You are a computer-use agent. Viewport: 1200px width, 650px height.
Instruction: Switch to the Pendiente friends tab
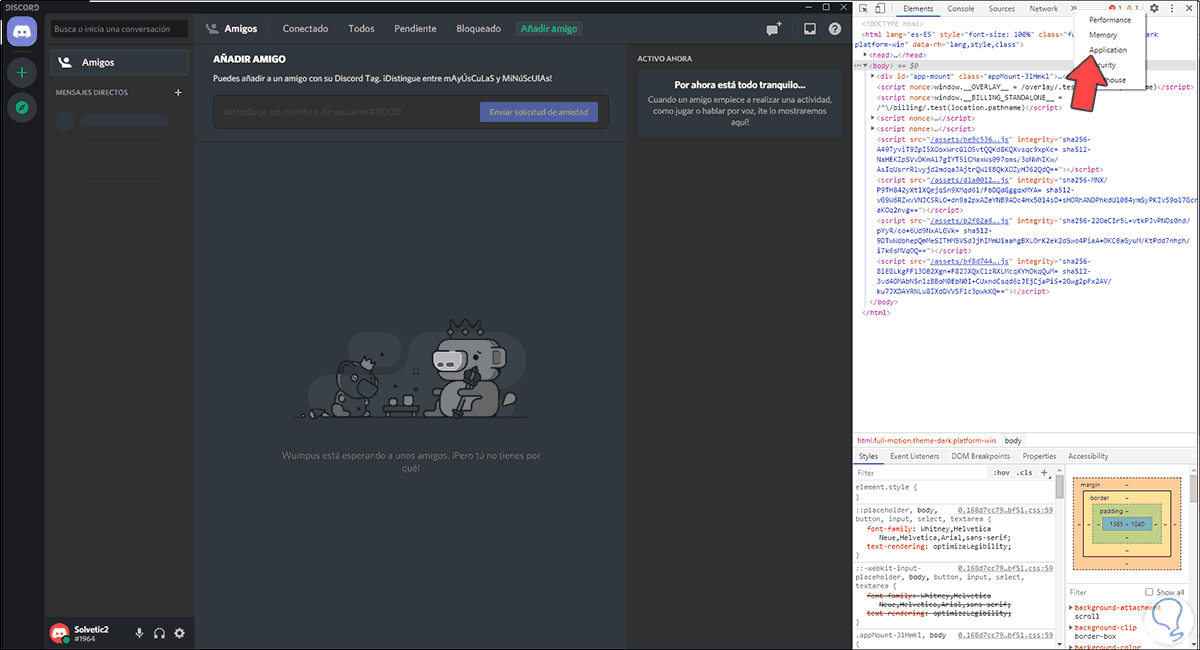point(415,29)
